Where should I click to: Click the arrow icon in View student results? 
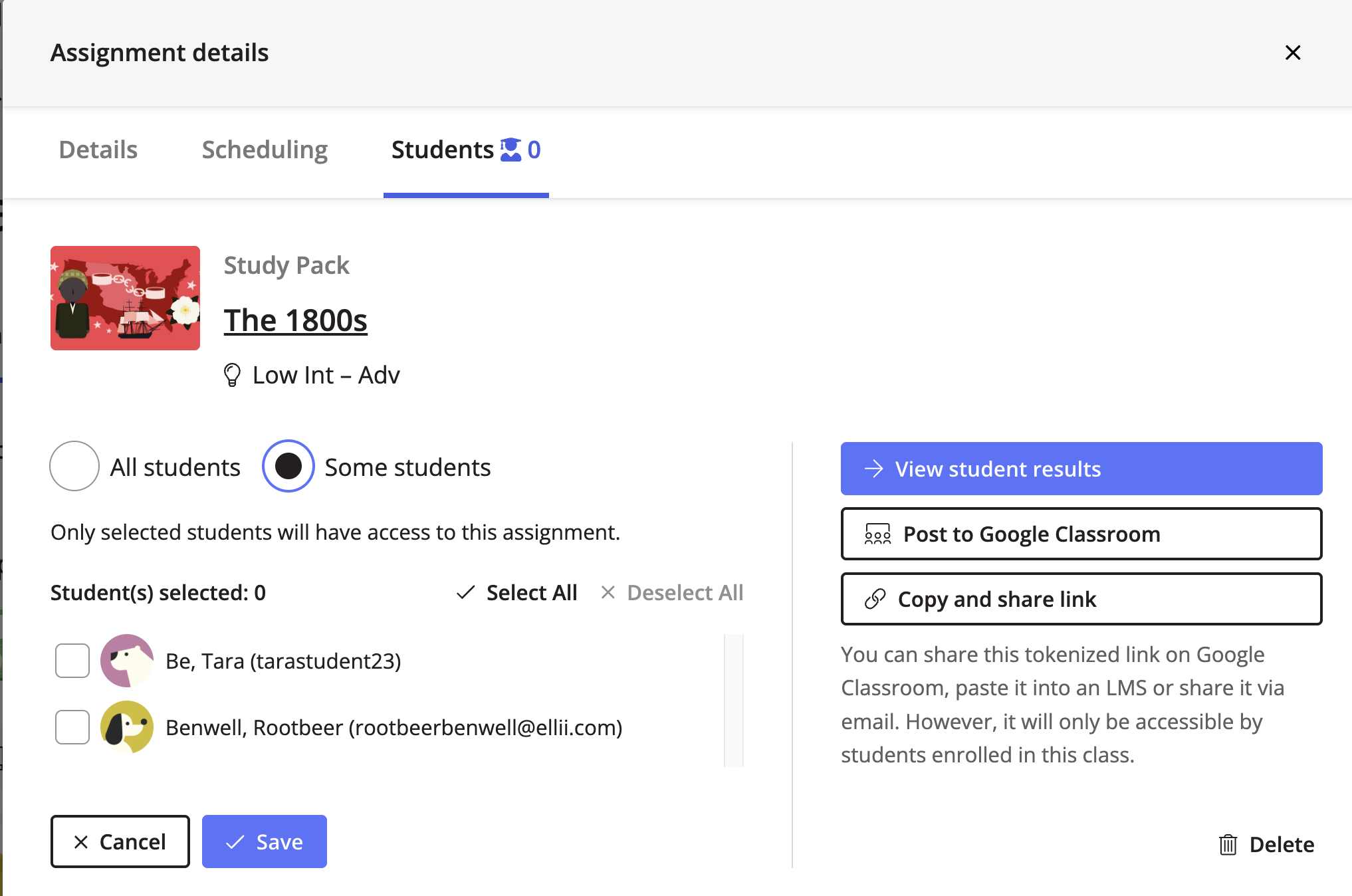coord(875,469)
